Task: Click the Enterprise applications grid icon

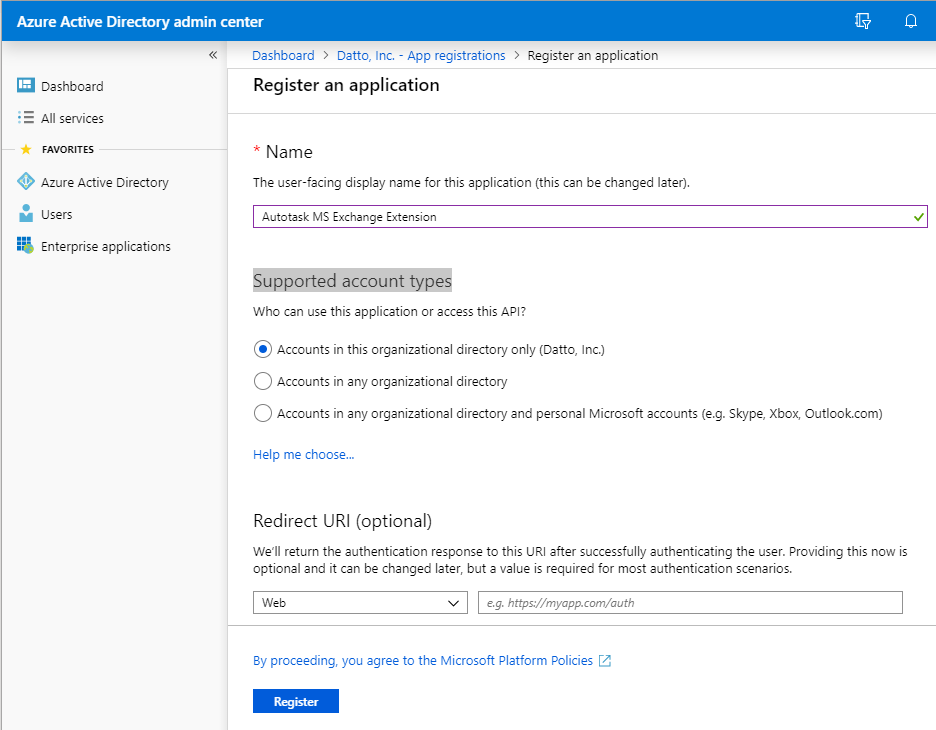Action: 25,245
